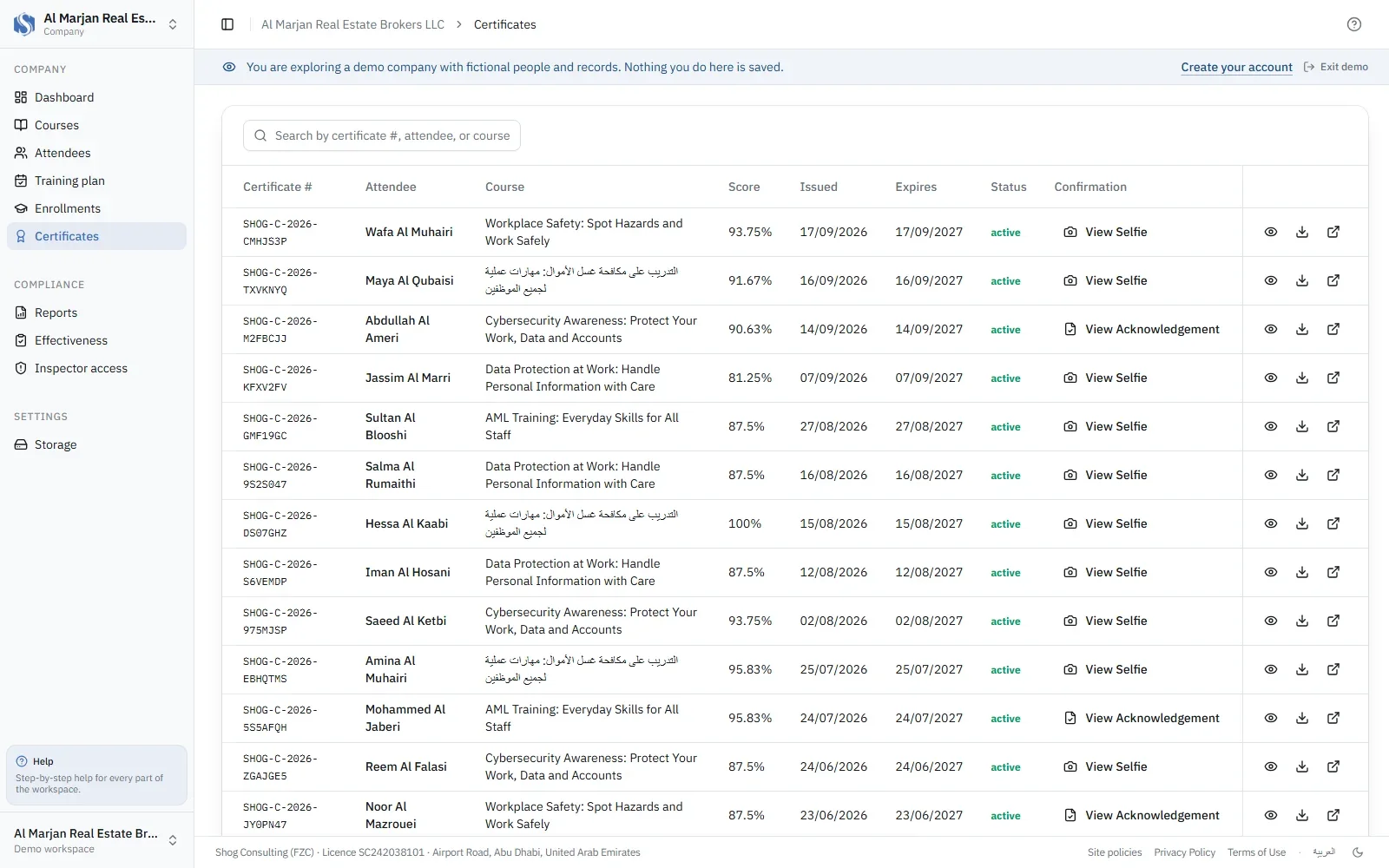Download Saeed Al Ketbi's certificate

[1302, 621]
